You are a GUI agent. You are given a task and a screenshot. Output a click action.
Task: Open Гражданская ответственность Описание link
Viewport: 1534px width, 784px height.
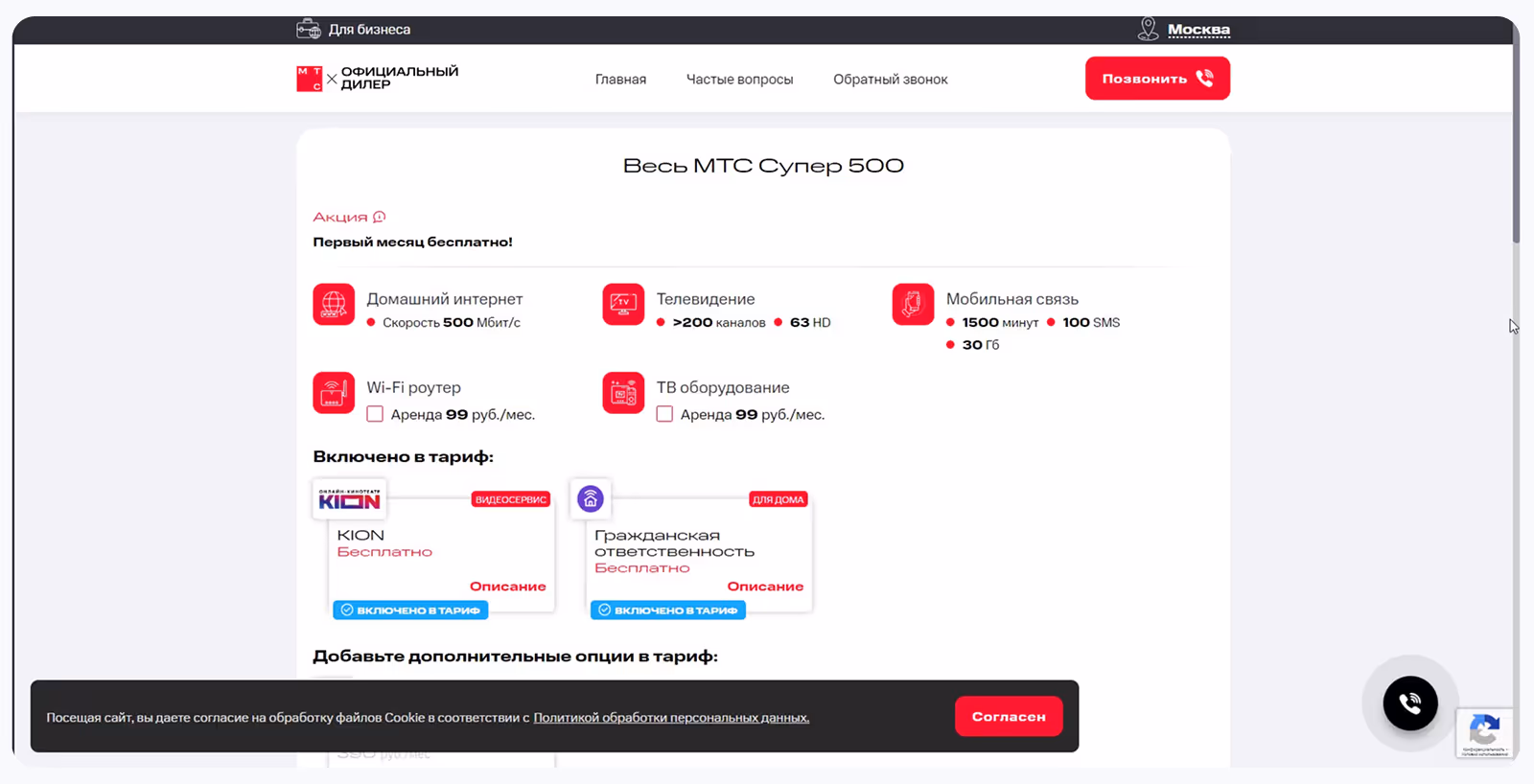765,587
